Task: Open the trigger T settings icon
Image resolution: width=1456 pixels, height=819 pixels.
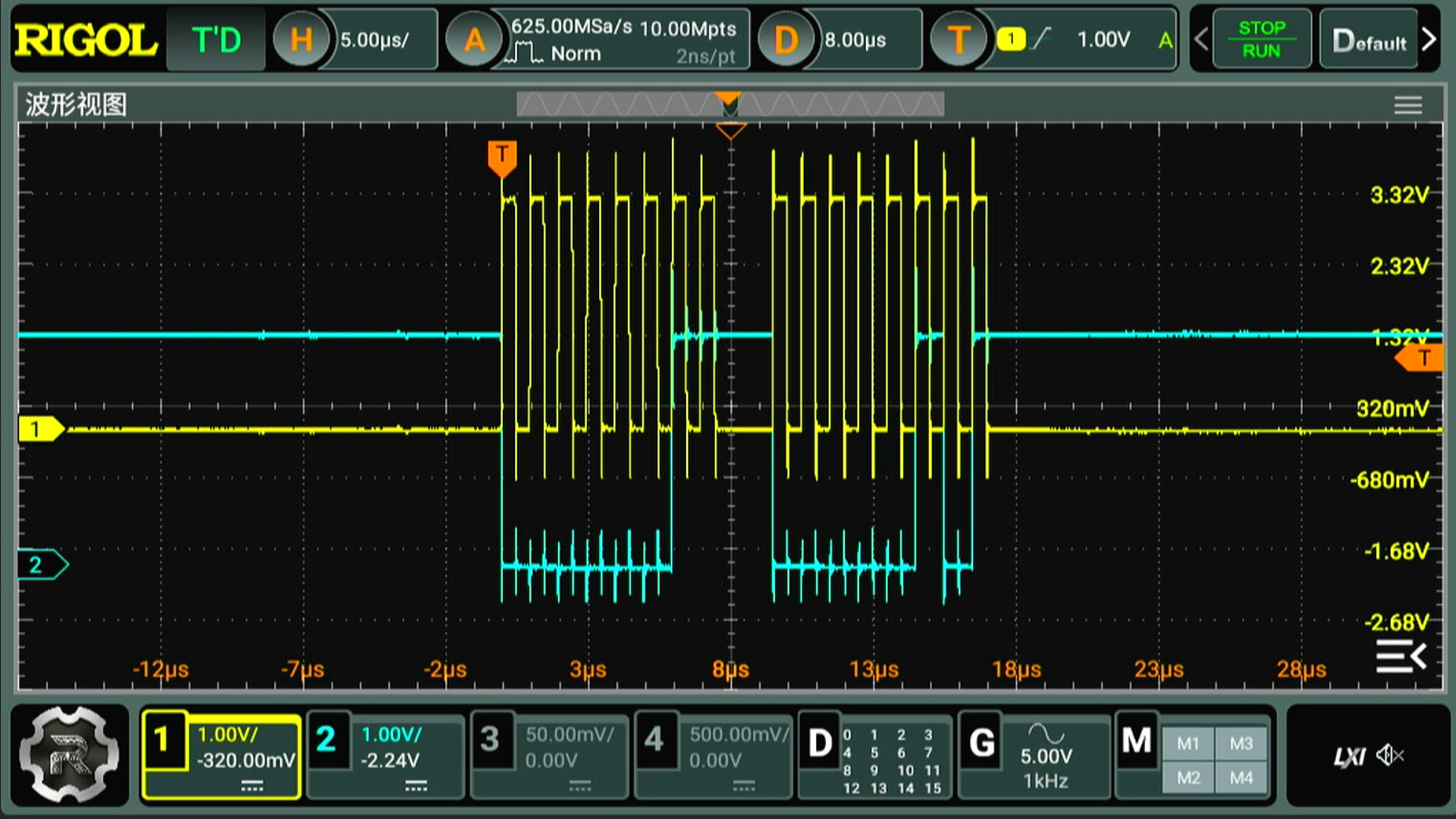Action: (959, 39)
